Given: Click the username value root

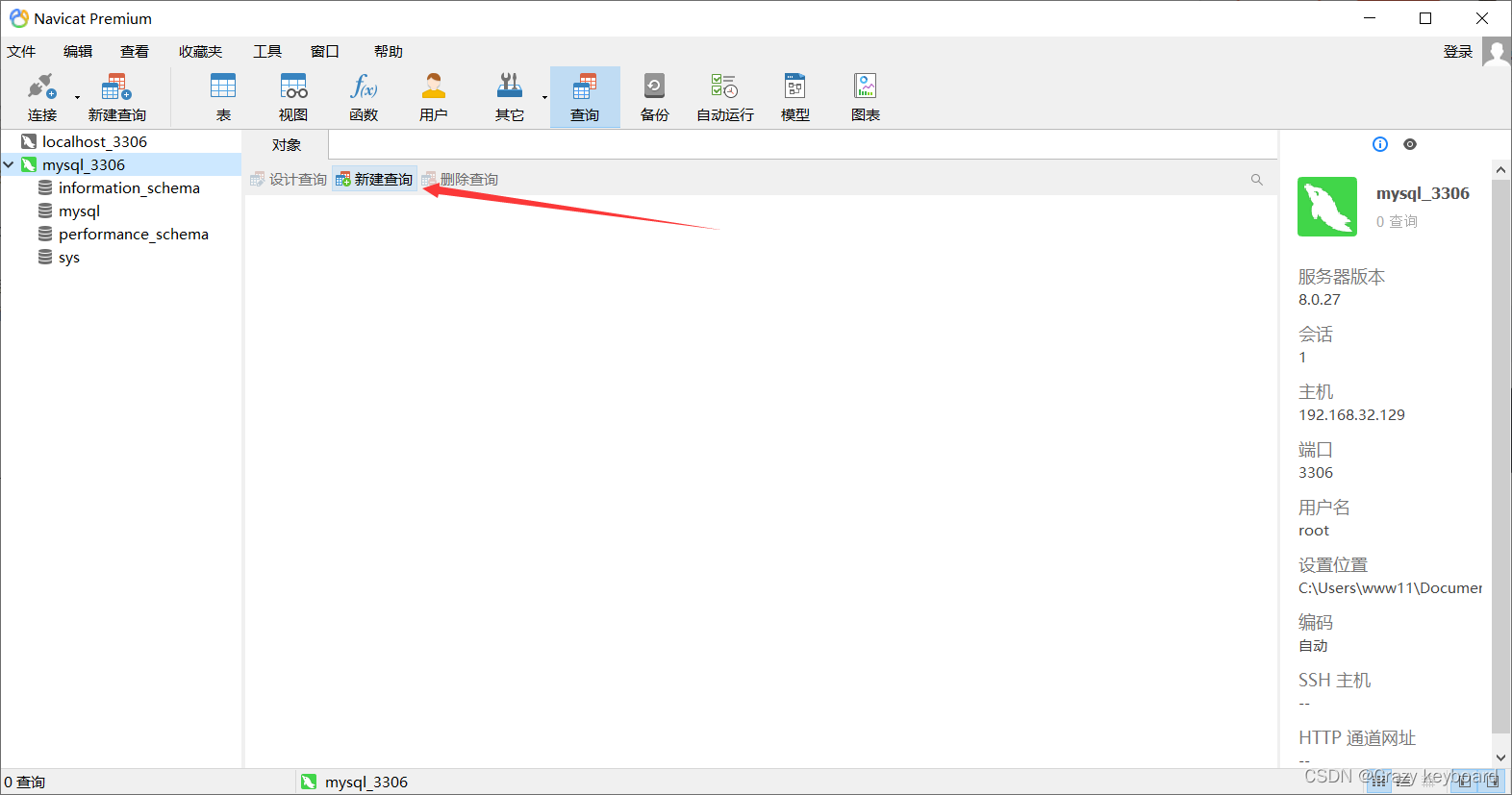Looking at the screenshot, I should click(x=1314, y=531).
